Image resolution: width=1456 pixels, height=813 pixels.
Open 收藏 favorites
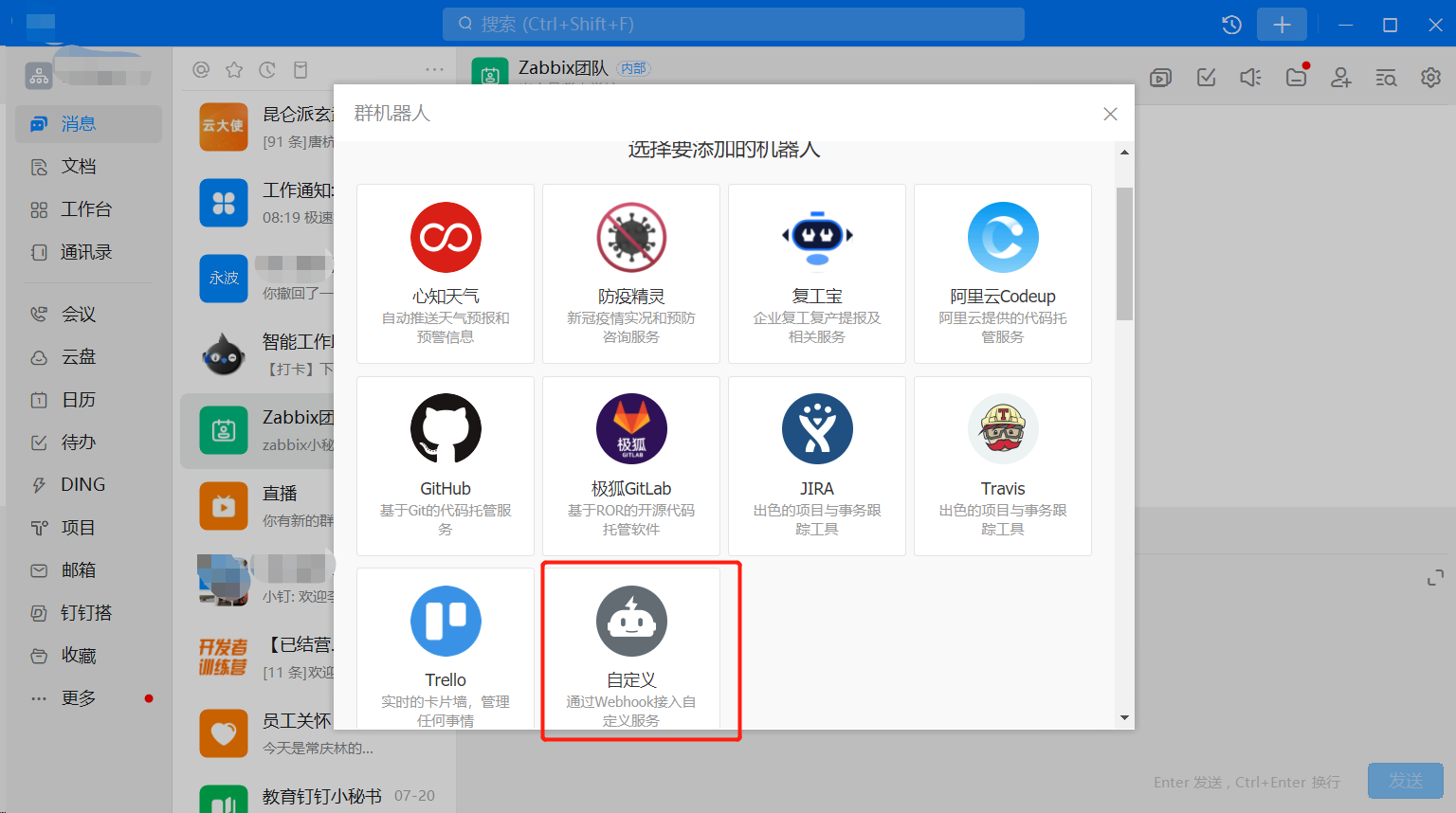click(x=88, y=655)
